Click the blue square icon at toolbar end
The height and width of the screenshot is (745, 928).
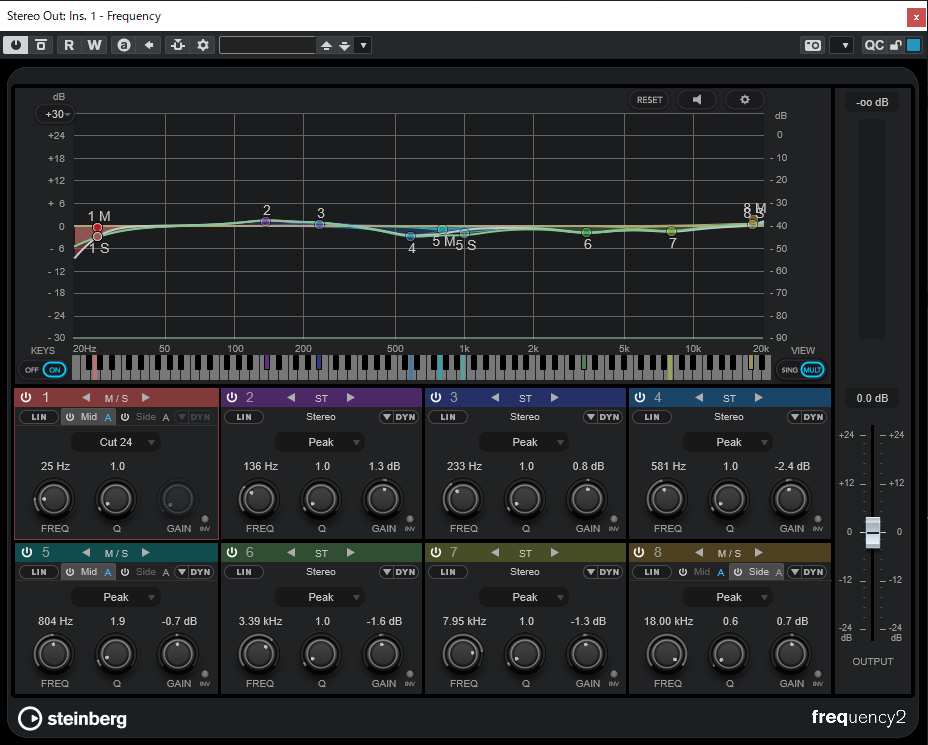914,45
